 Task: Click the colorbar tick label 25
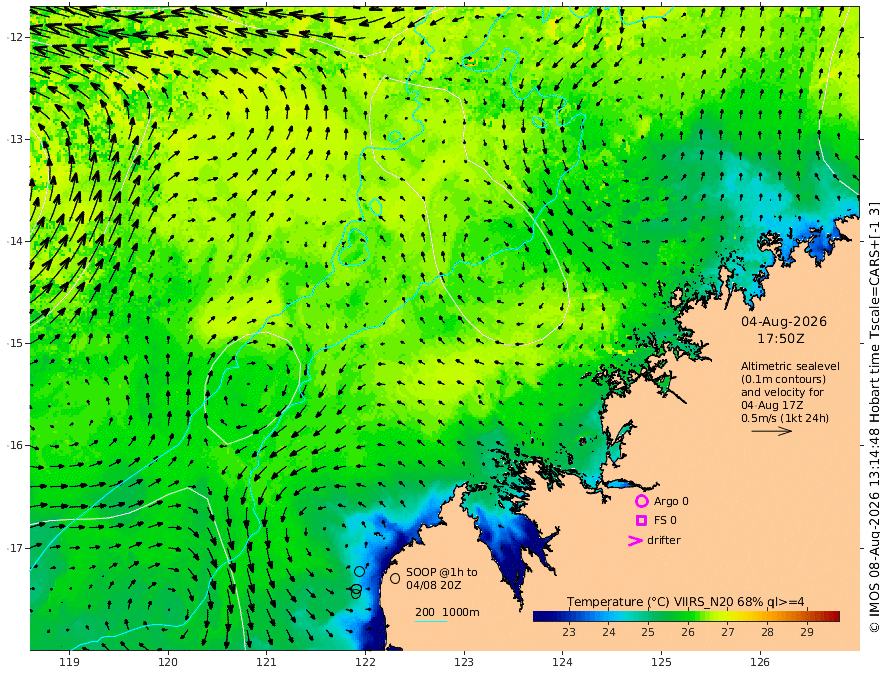tap(648, 632)
